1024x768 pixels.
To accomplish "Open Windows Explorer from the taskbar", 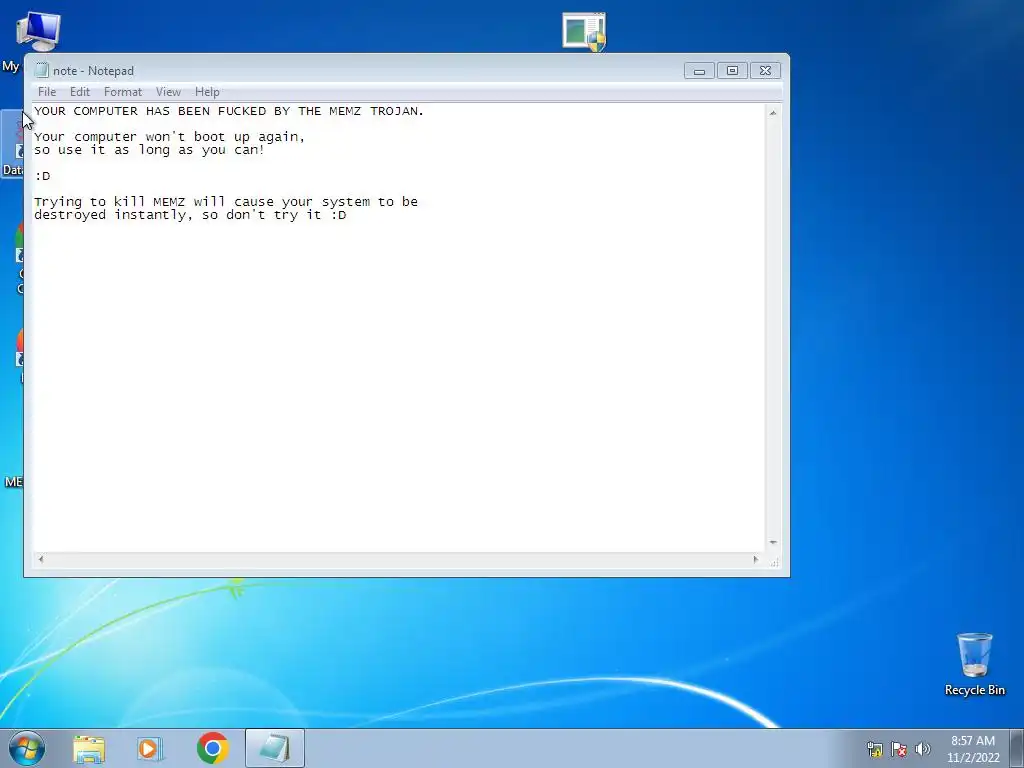I will pyautogui.click(x=89, y=749).
